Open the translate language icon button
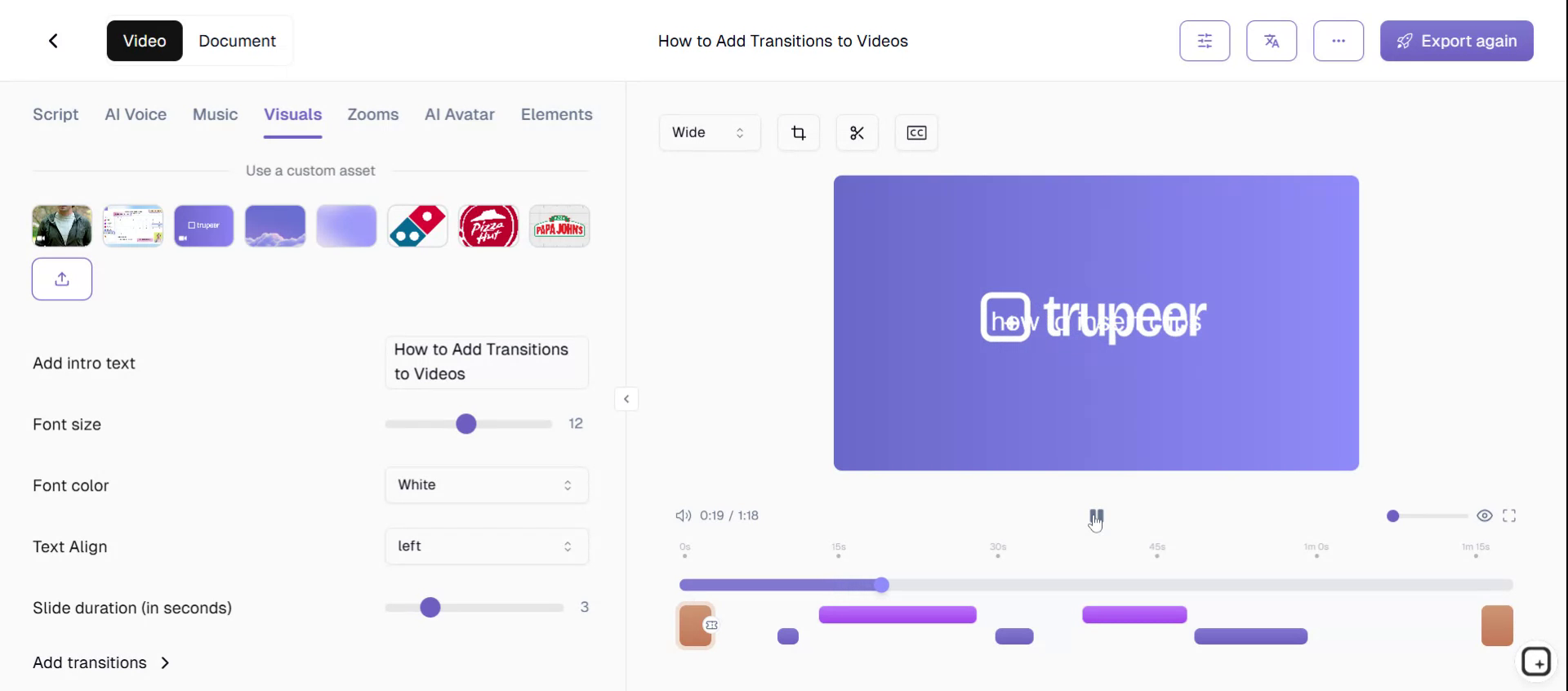Viewport: 1568px width, 691px height. point(1272,41)
